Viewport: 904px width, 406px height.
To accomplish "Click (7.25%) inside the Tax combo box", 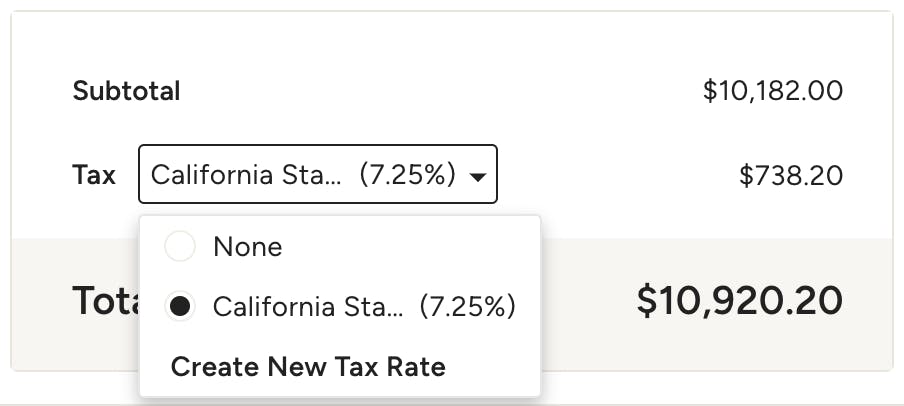I will [407, 174].
